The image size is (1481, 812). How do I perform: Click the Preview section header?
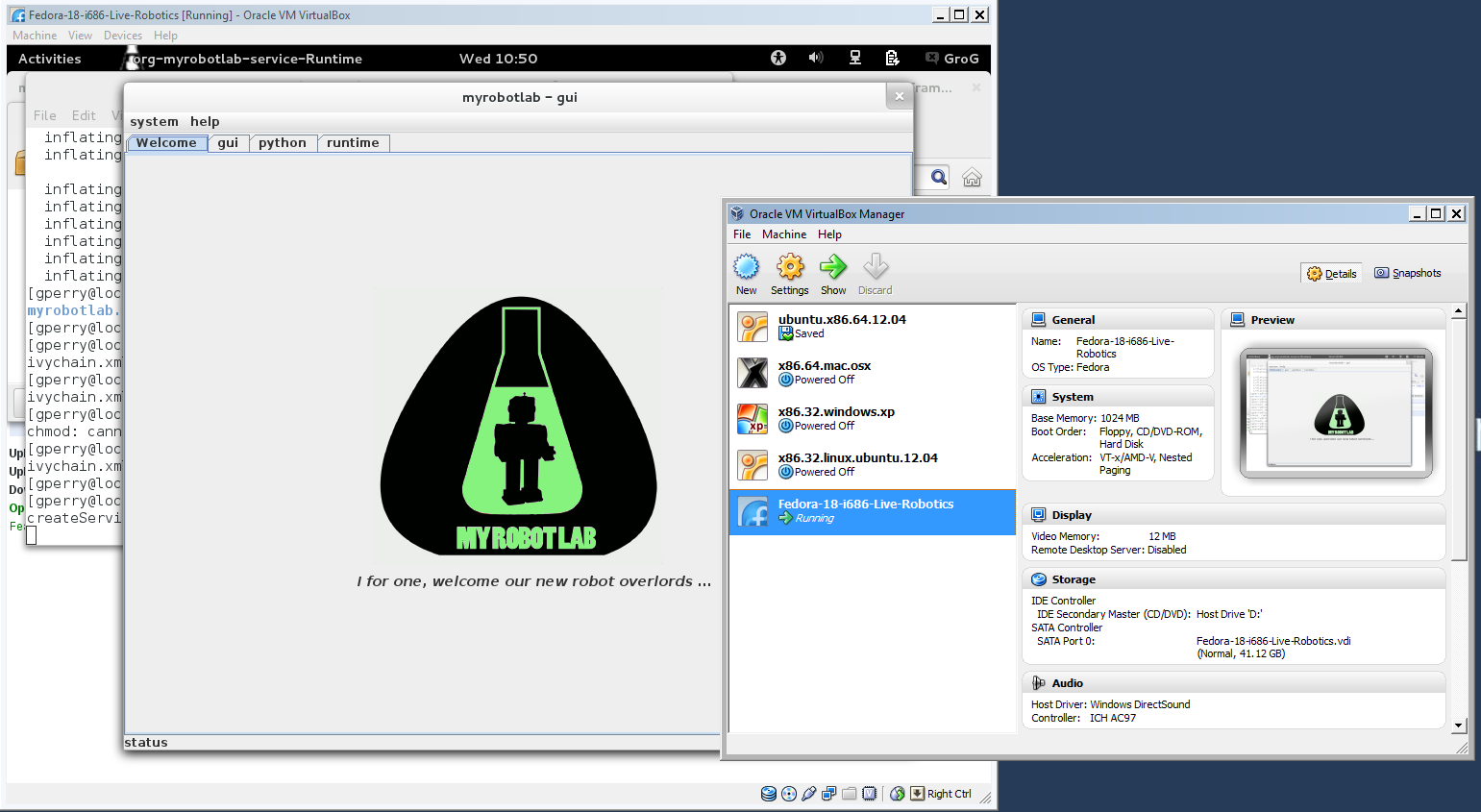tap(1333, 319)
